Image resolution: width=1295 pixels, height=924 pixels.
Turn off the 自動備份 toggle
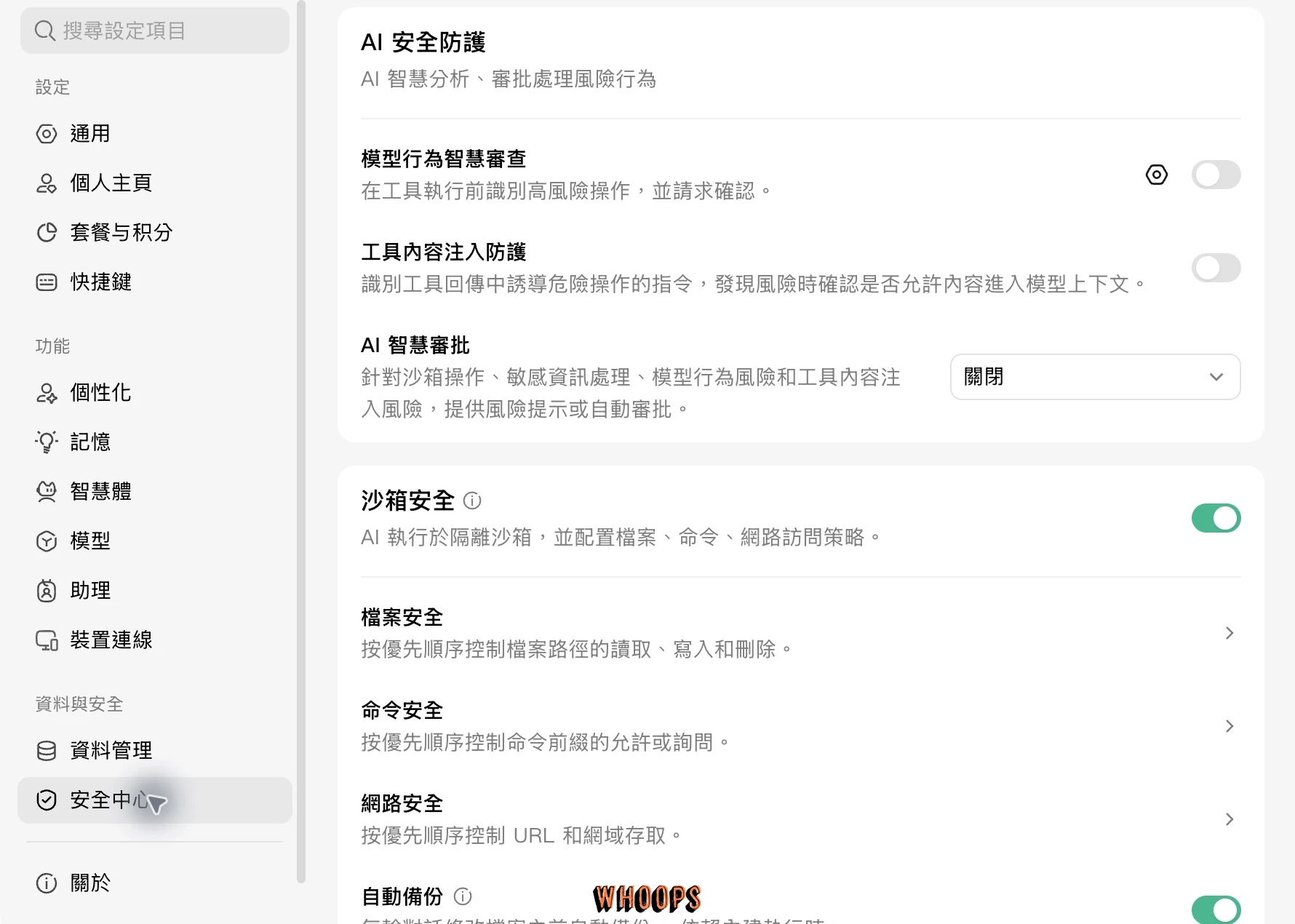[x=1216, y=909]
